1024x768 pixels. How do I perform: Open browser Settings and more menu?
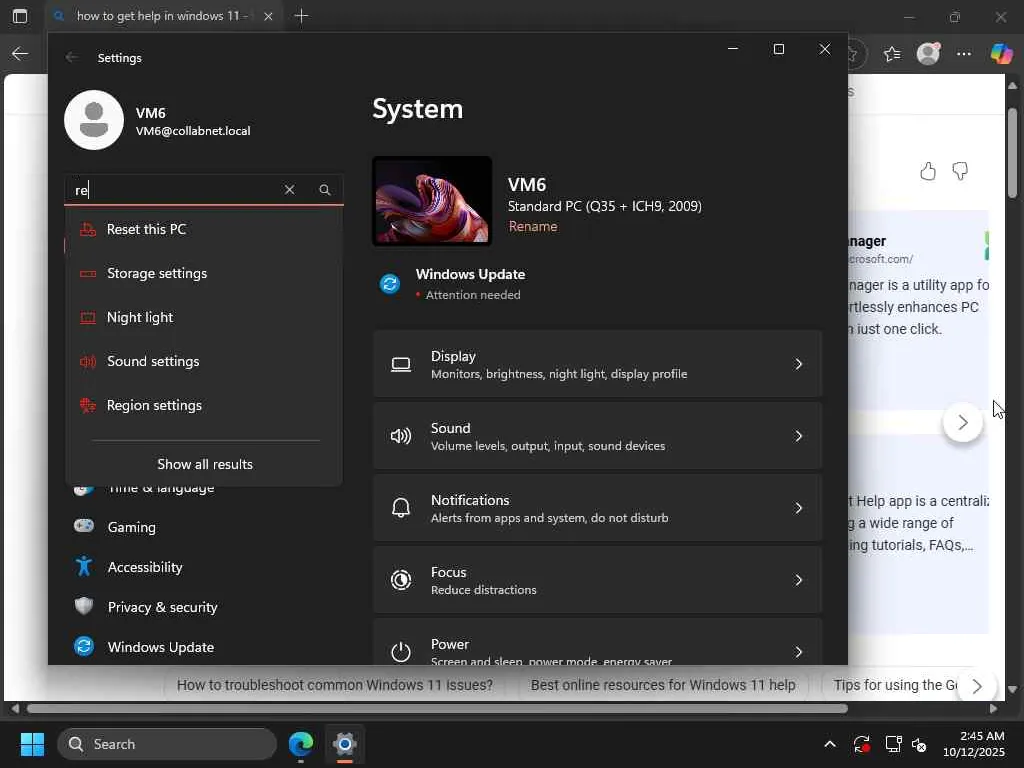click(964, 54)
